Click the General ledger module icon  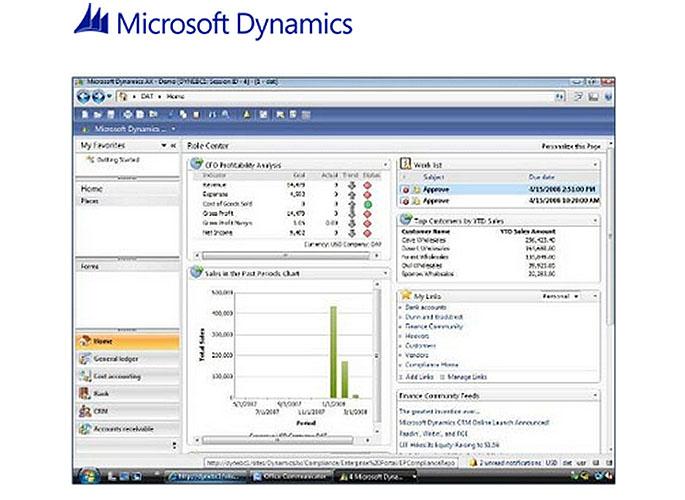coord(85,359)
